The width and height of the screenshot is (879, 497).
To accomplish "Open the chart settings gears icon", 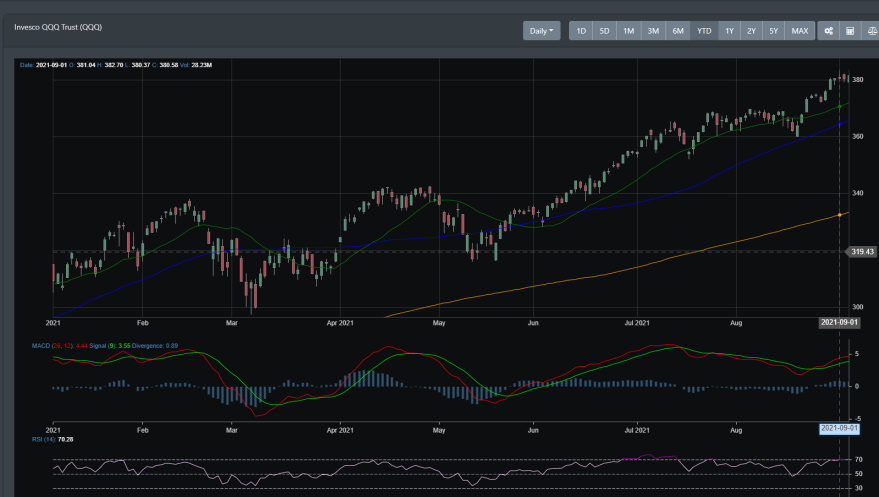I will pyautogui.click(x=828, y=31).
